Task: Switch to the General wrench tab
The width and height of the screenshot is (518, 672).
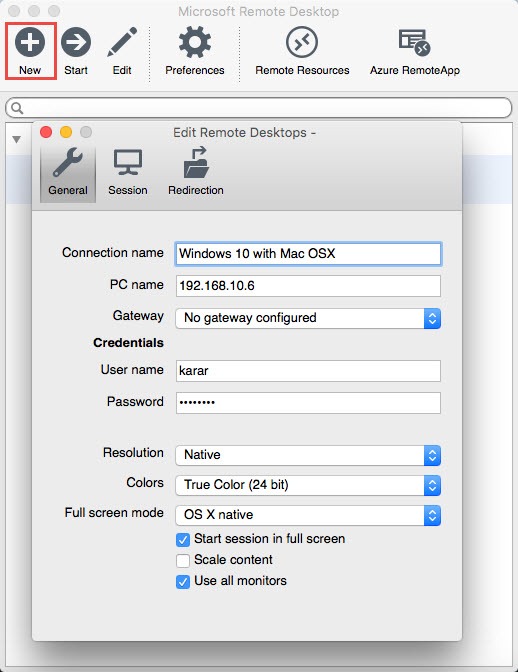Action: click(x=68, y=172)
